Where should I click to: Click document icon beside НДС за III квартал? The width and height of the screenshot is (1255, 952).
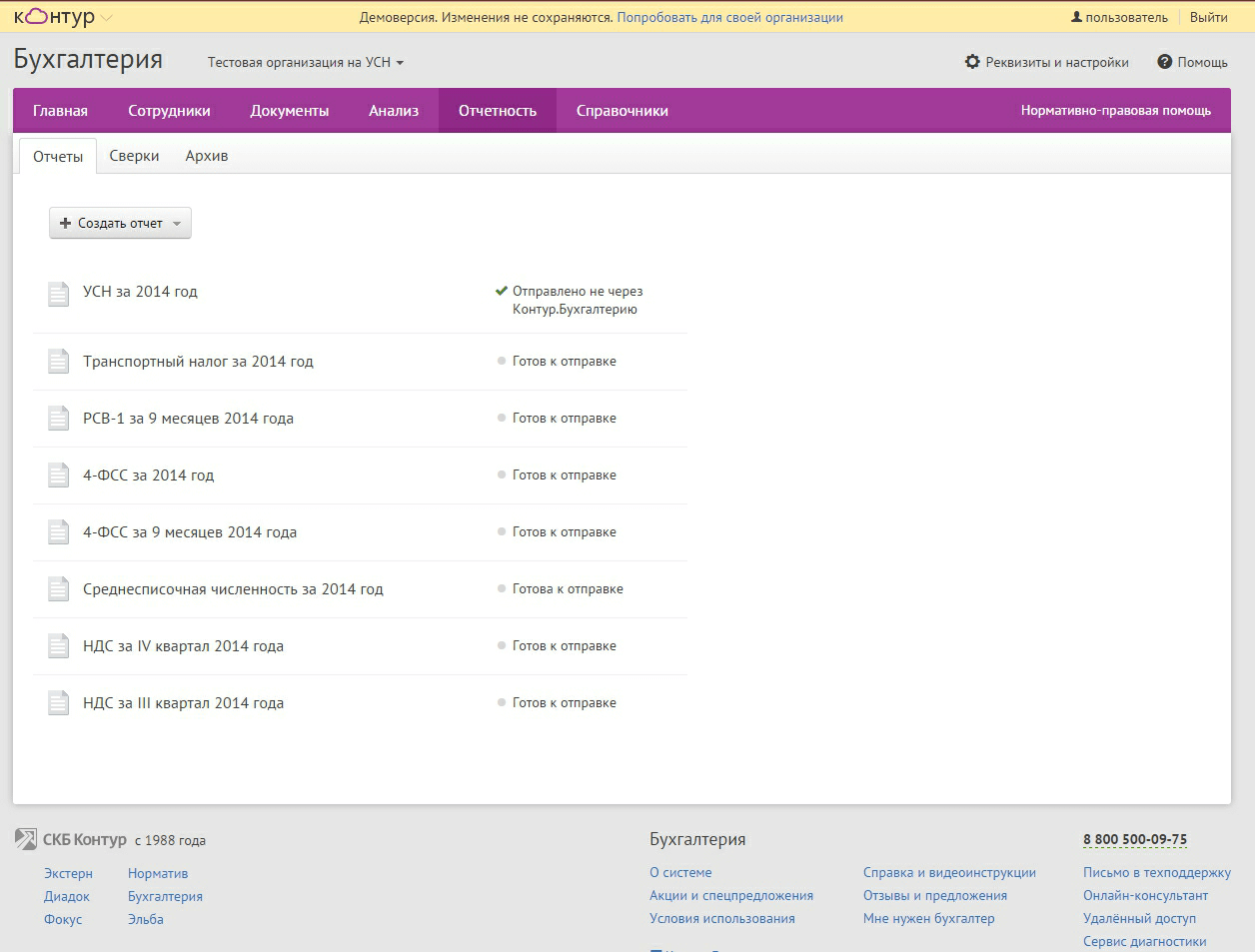[x=59, y=703]
